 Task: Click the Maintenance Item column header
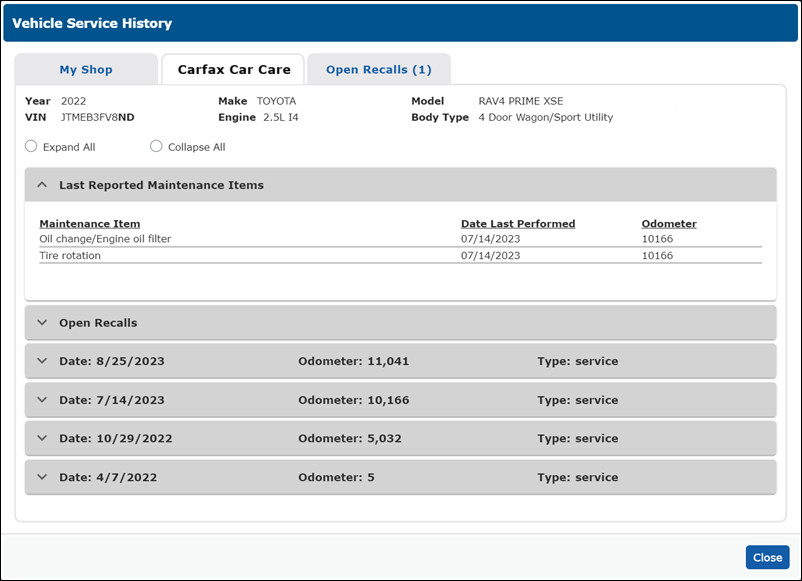[90, 224]
